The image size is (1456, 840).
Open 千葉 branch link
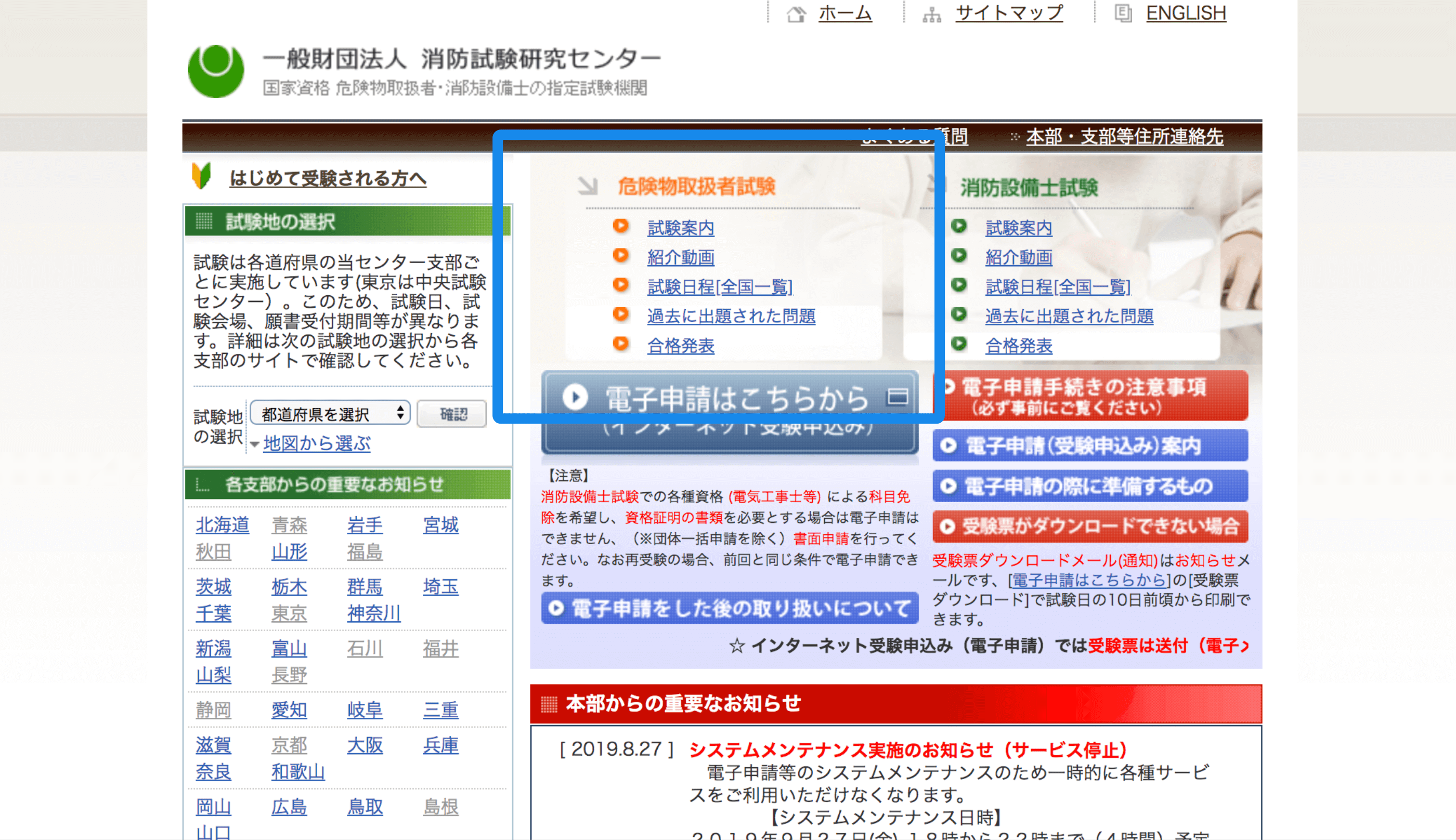coord(214,613)
